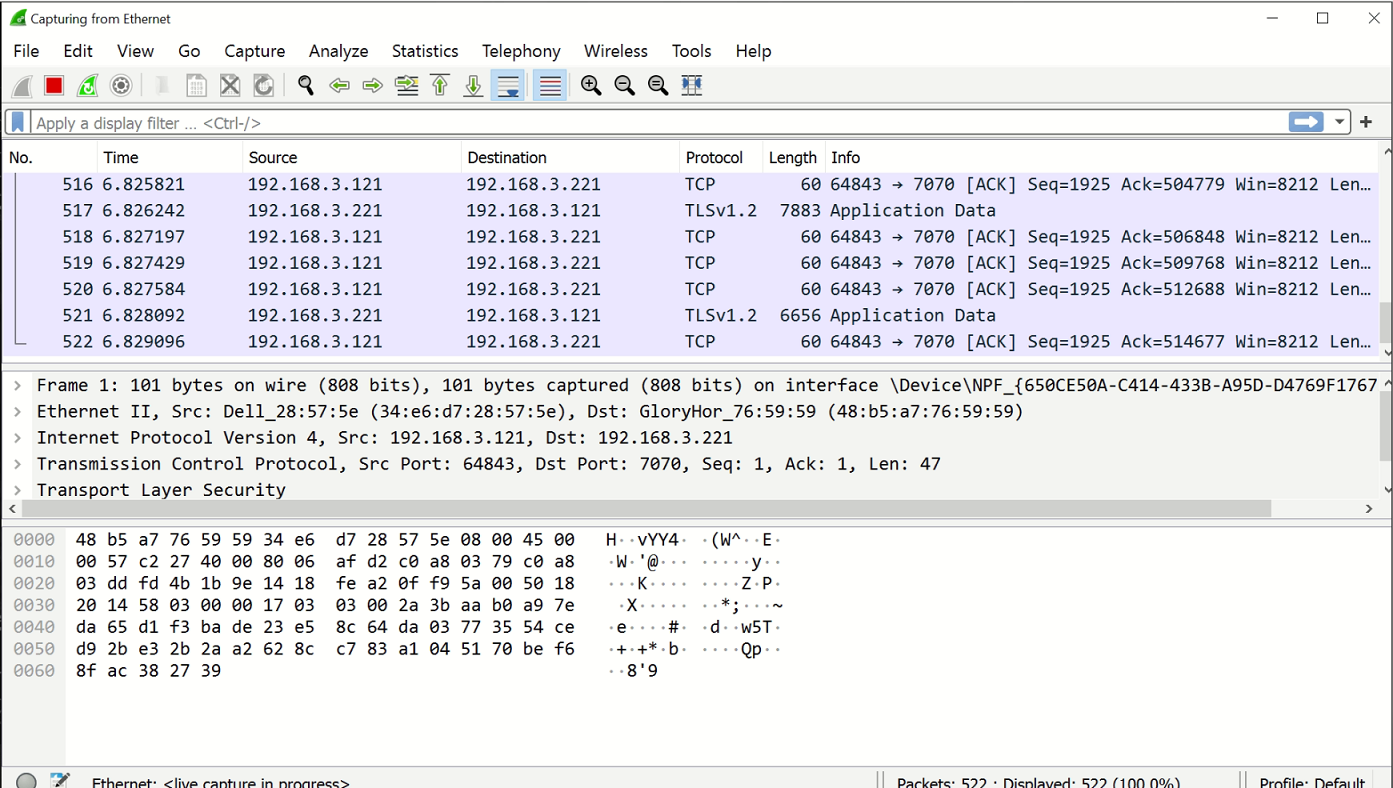Stop the running capture with red square

(x=54, y=86)
